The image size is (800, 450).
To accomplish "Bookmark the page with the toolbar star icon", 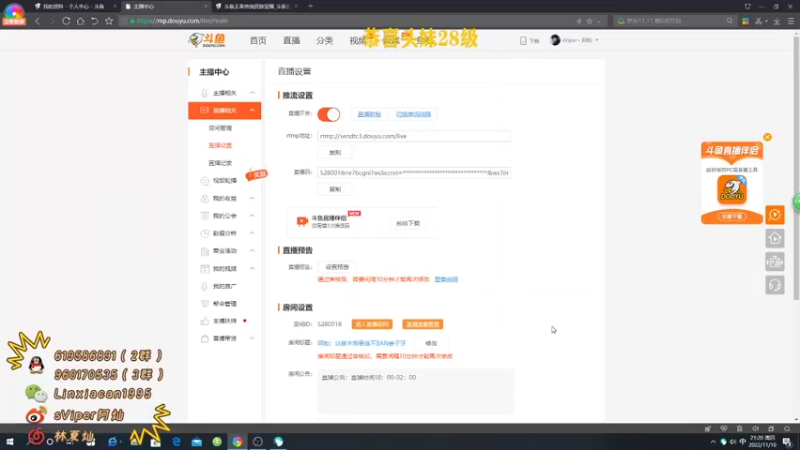I will coord(109,21).
